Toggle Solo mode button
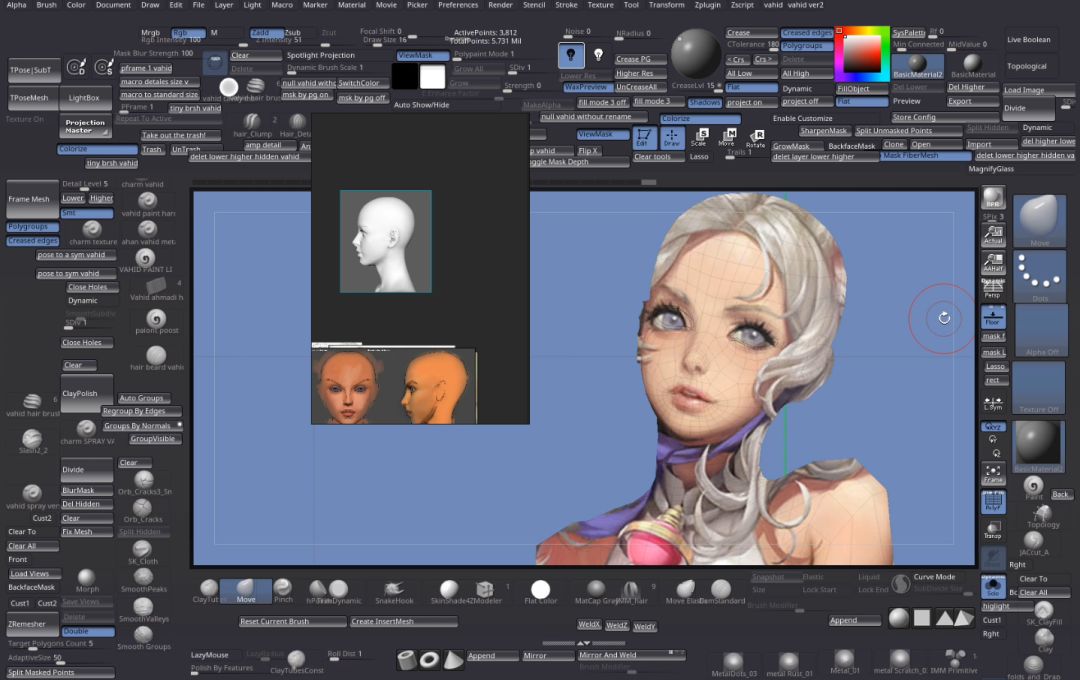 point(993,586)
